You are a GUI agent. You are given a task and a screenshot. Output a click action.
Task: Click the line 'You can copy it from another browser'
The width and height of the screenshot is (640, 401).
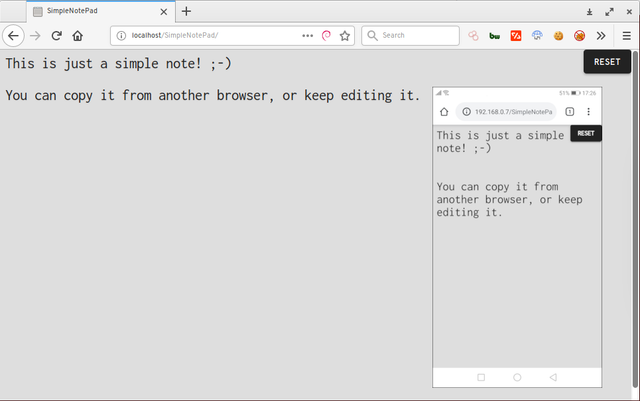pos(137,96)
